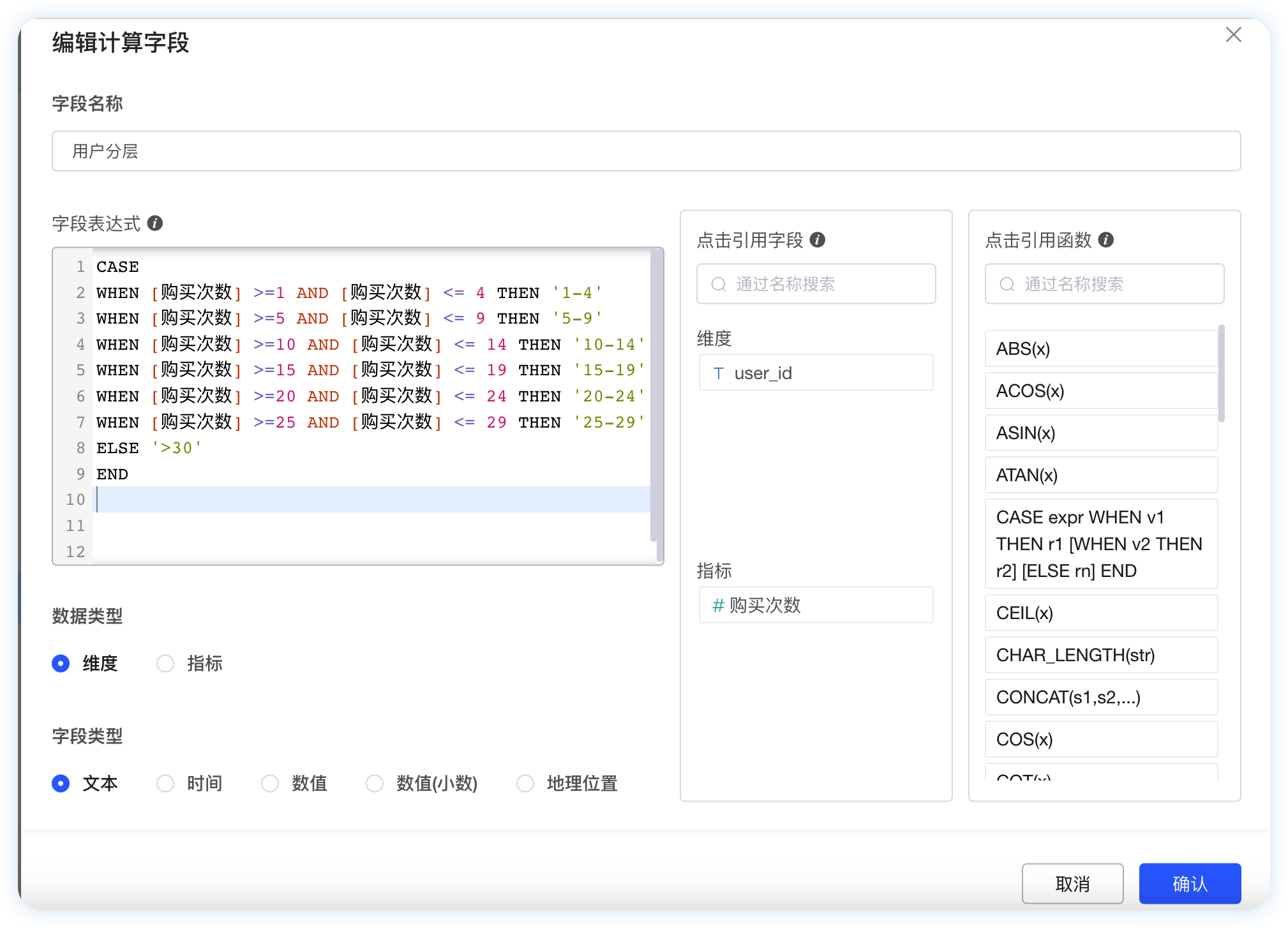Click the '15-19' string on line 5
The image size is (1288, 928).
tap(609, 370)
